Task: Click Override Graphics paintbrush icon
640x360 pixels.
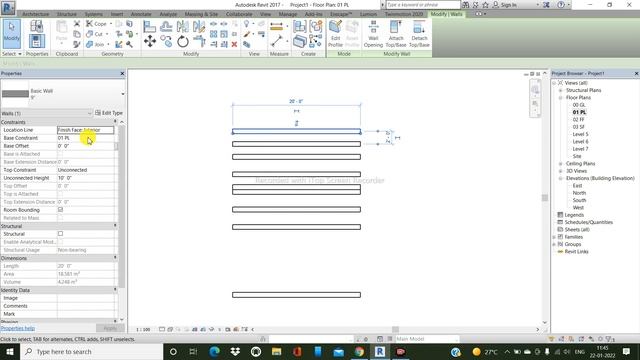Action: [247, 35]
